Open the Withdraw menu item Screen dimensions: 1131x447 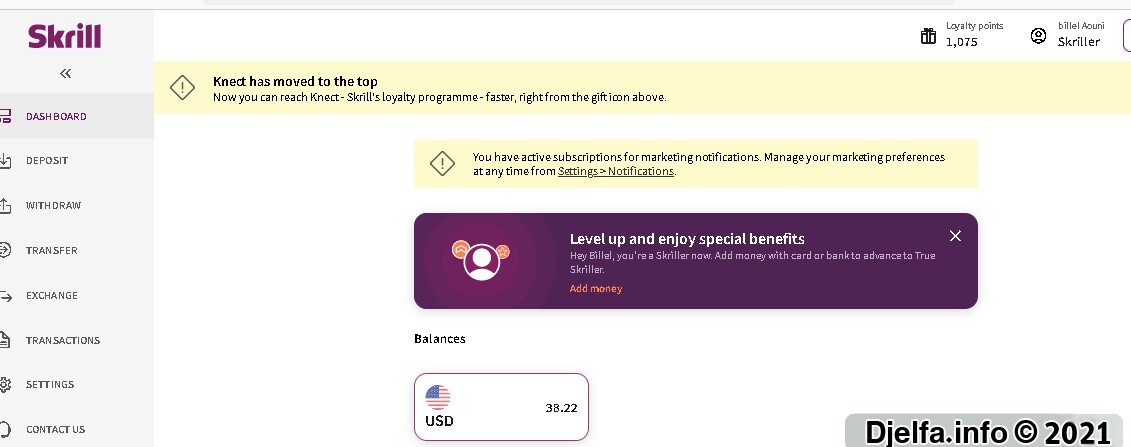click(x=53, y=205)
